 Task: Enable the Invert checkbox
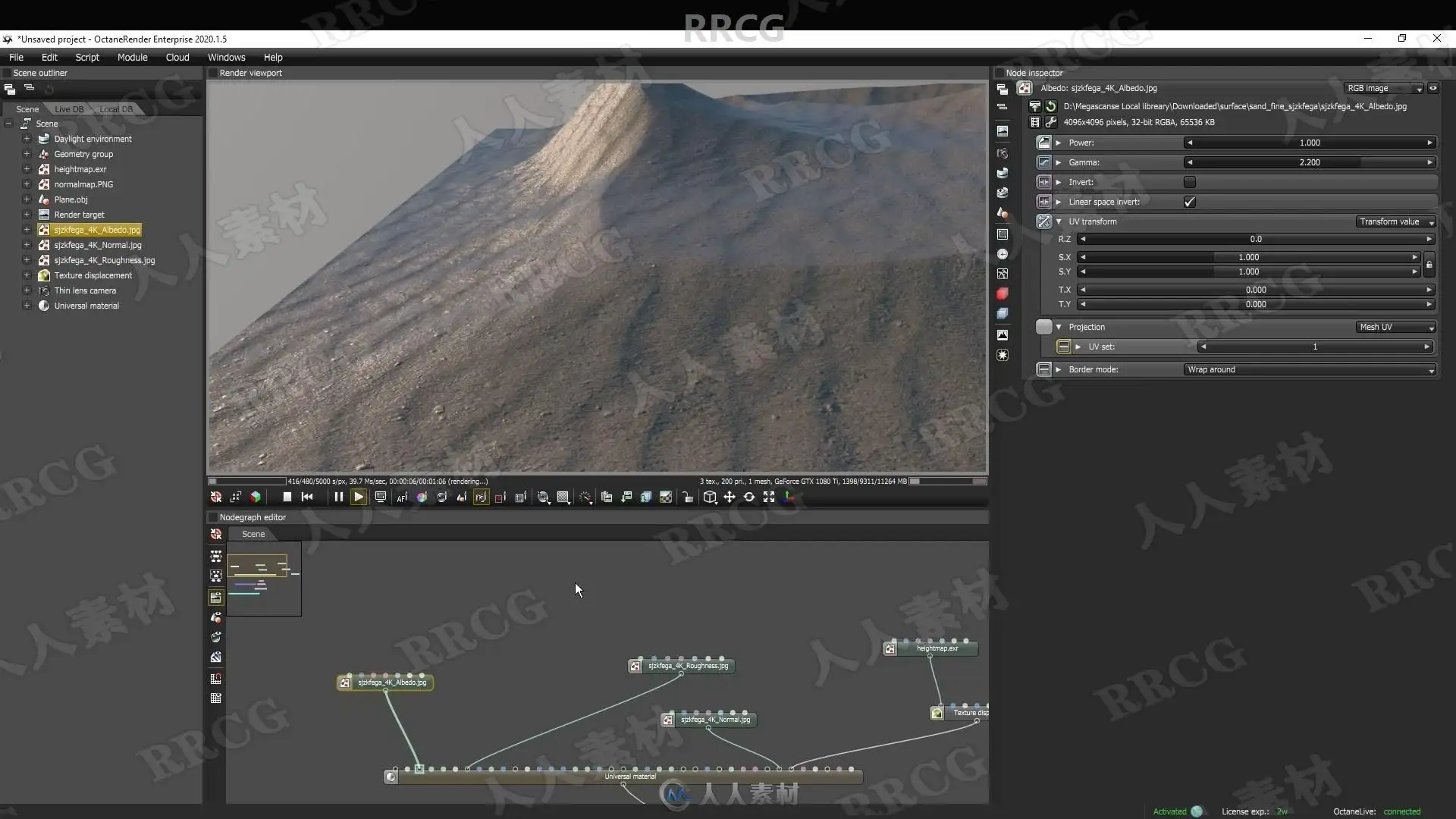1189,182
